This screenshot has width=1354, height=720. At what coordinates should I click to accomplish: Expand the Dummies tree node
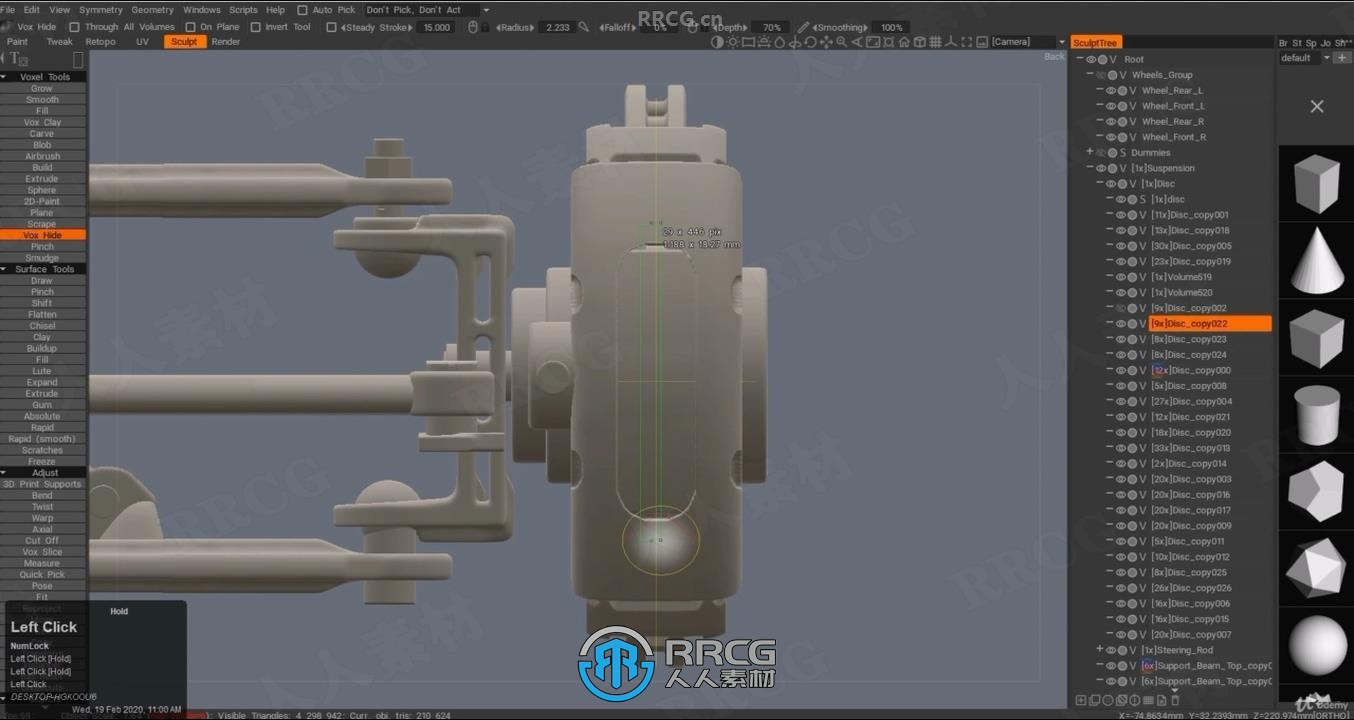point(1089,152)
